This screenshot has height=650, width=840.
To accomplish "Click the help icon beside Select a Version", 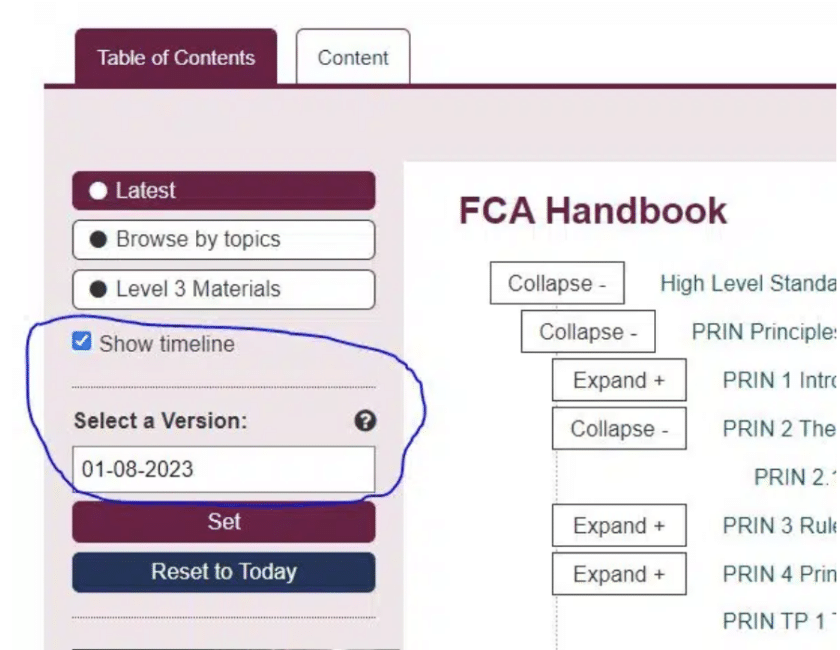I will pos(365,421).
